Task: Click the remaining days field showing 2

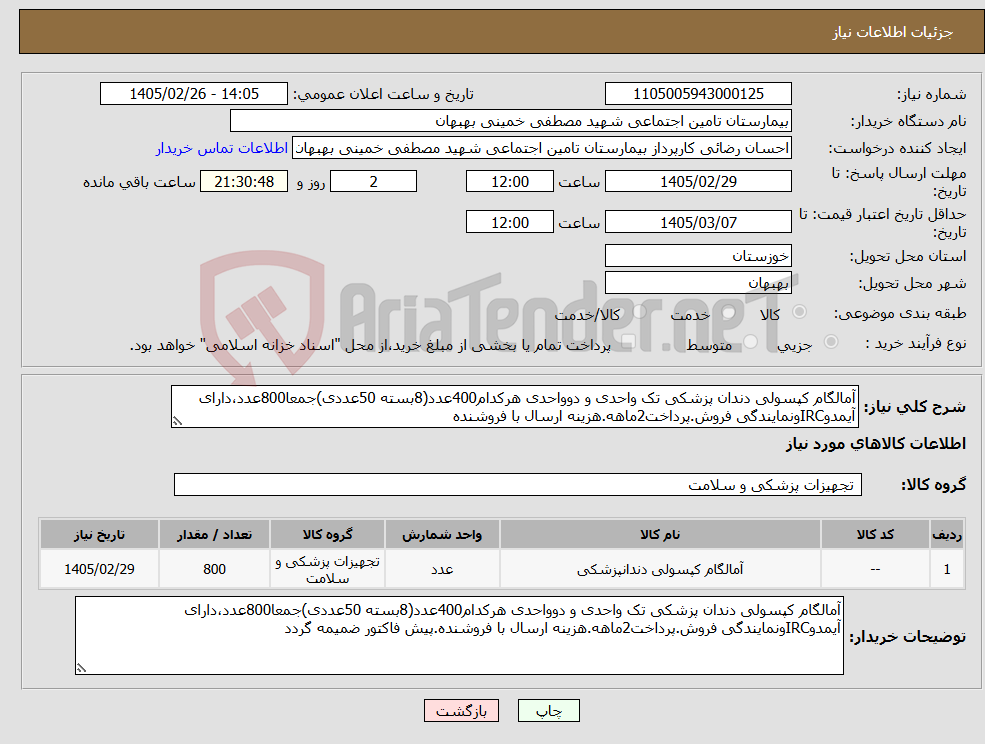Action: (373, 182)
